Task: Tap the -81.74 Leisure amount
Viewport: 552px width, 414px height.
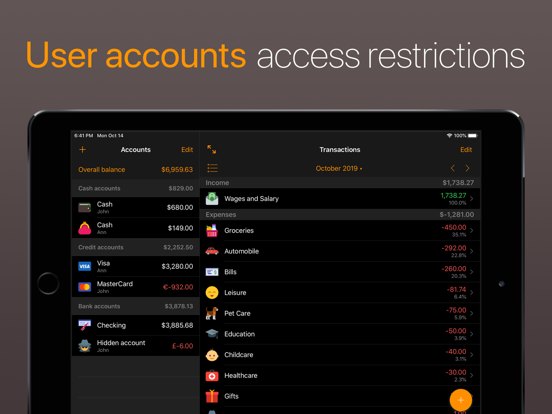Action: tap(456, 290)
